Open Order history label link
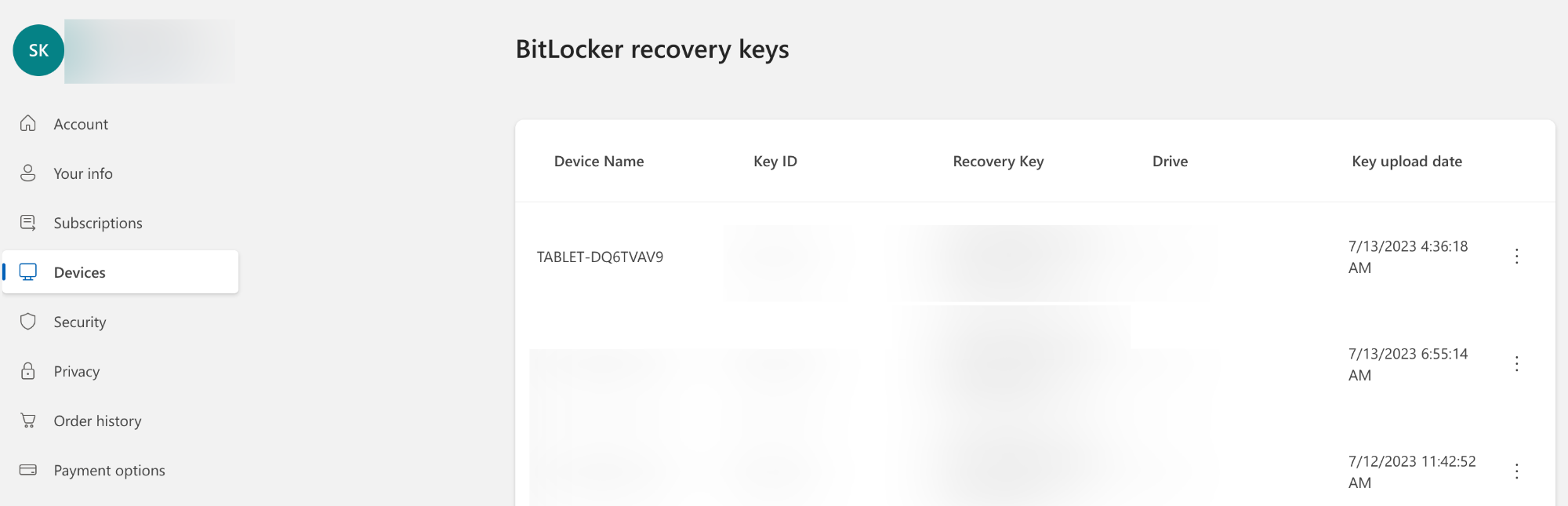The image size is (1568, 506). tap(98, 420)
